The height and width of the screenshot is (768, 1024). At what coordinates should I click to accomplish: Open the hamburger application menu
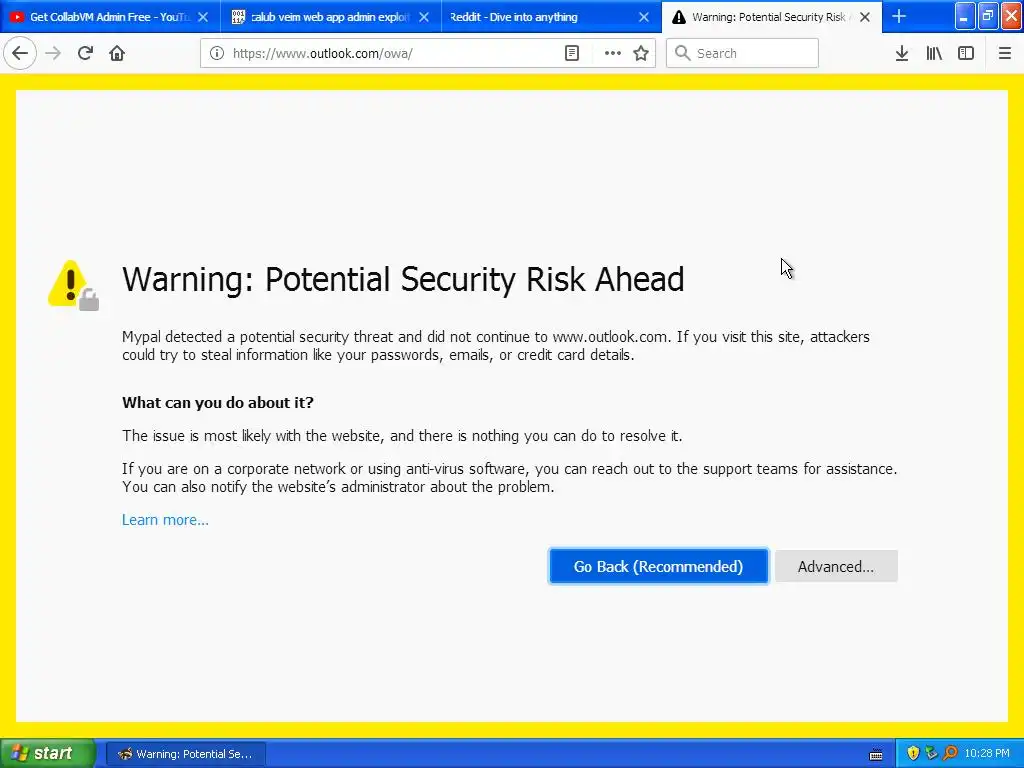1004,54
